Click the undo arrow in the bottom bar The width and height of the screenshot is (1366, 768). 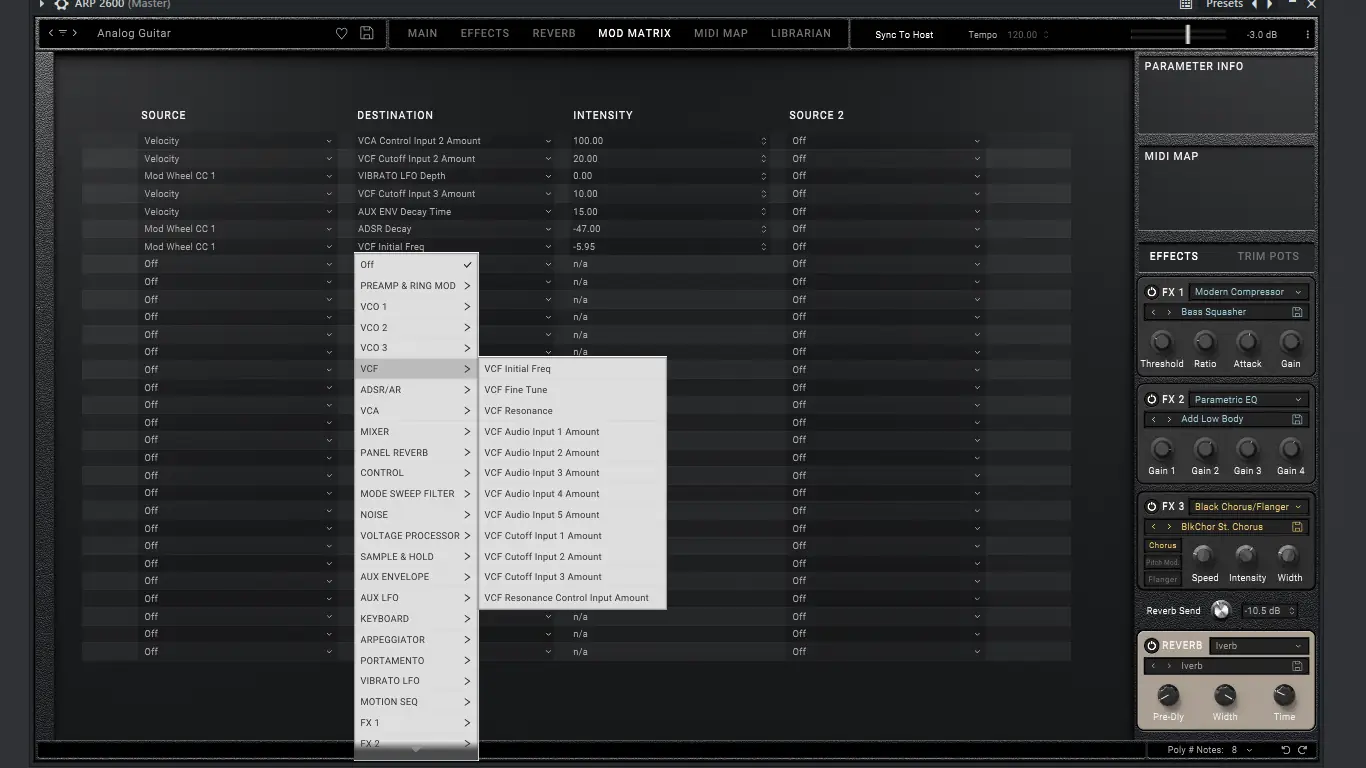(x=1286, y=750)
